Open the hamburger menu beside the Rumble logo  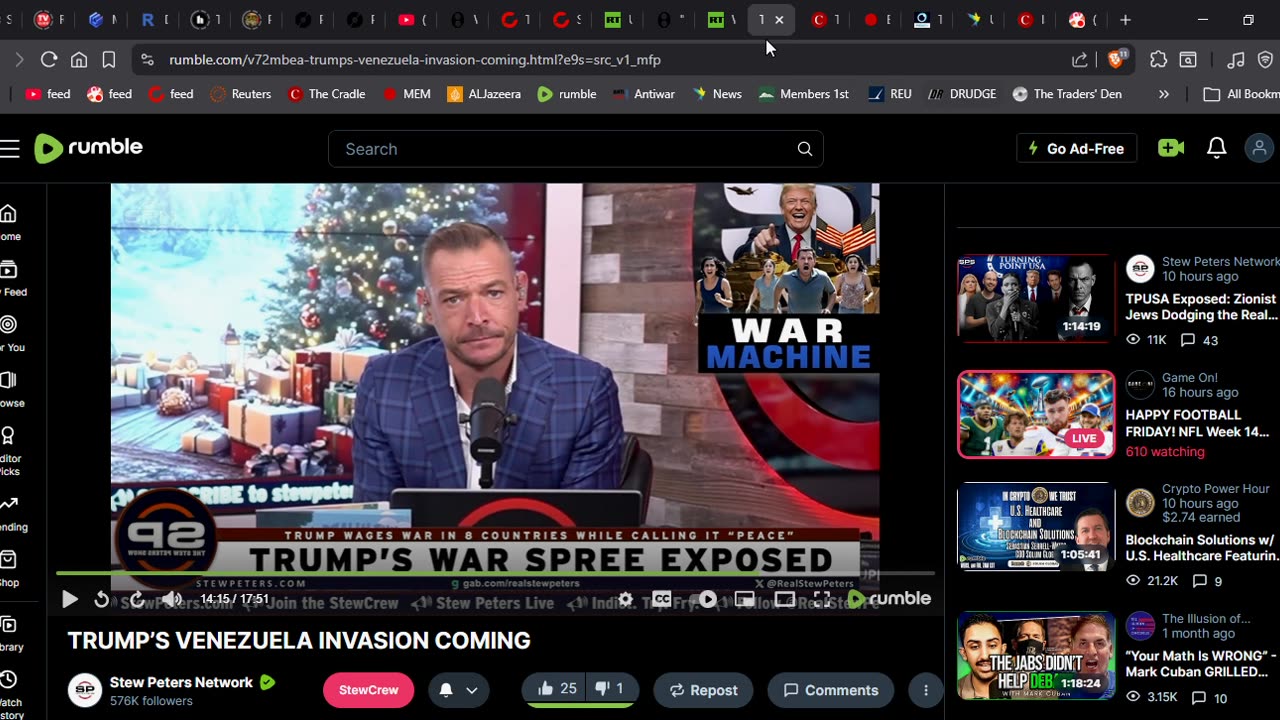(x=10, y=149)
